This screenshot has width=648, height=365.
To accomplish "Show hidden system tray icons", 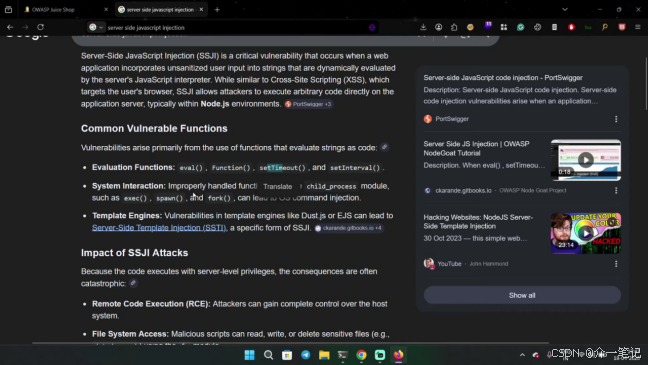I will [522, 355].
